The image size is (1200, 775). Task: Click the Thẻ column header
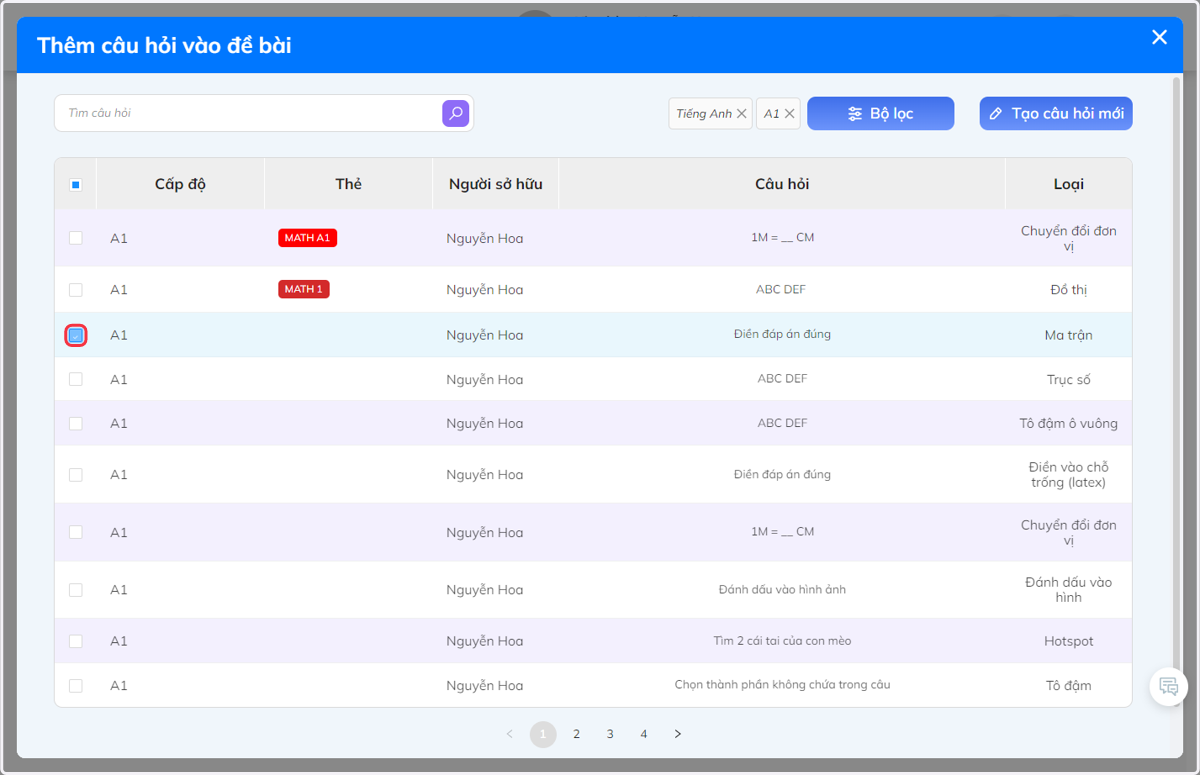[x=348, y=184]
